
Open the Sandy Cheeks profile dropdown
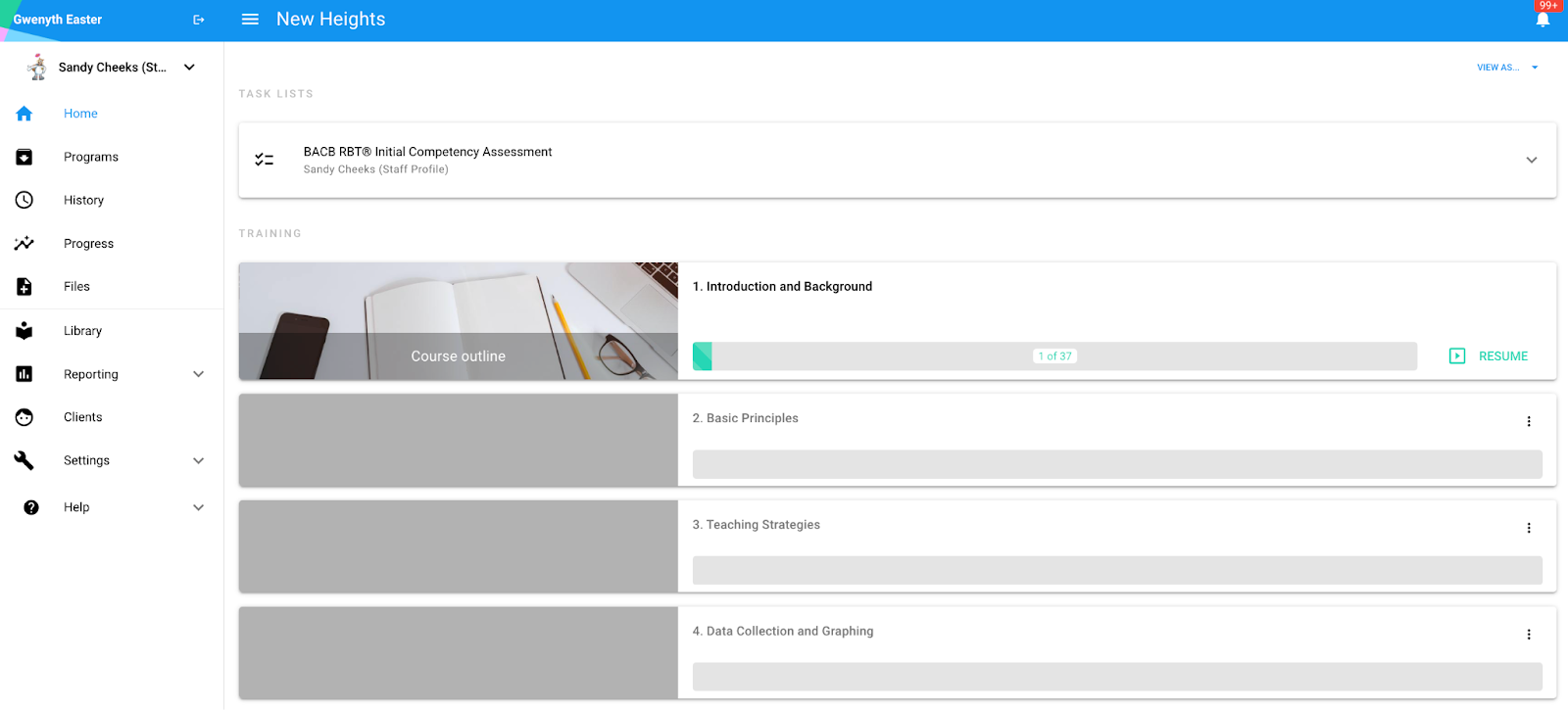tap(189, 68)
